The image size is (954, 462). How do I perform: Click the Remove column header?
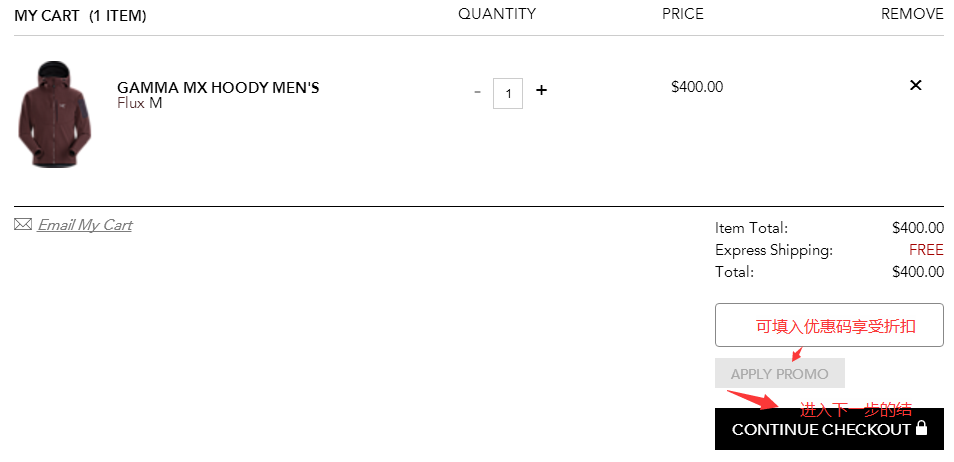tap(911, 14)
